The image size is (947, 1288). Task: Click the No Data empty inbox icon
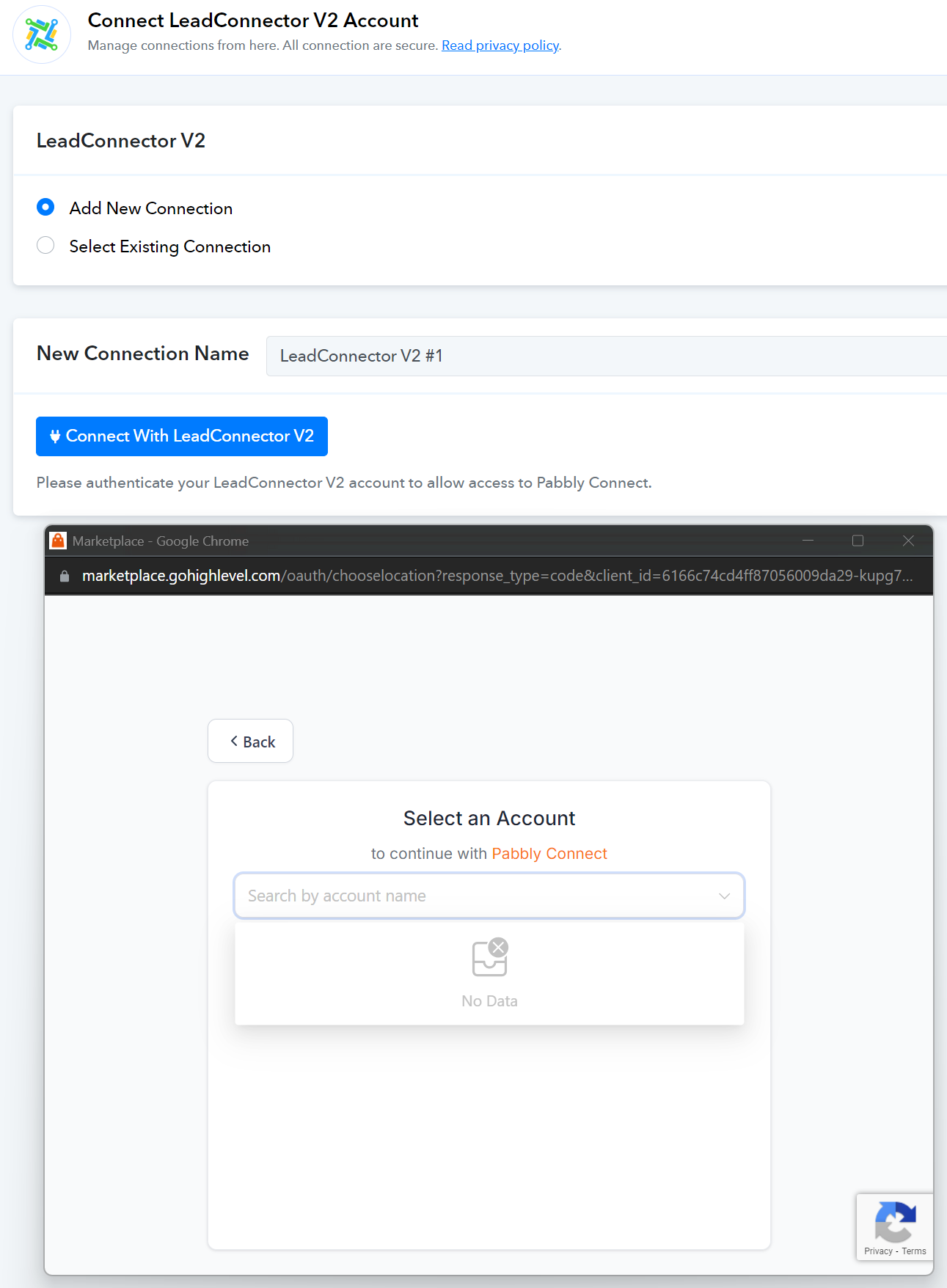[x=490, y=957]
